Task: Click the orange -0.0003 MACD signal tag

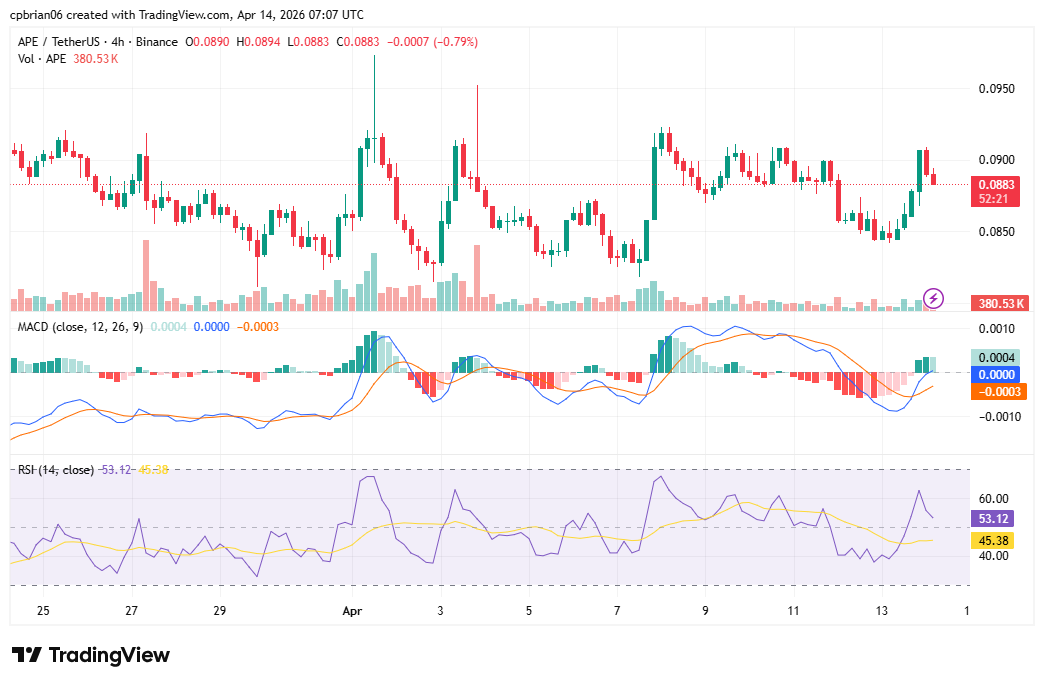Action: coord(999,393)
